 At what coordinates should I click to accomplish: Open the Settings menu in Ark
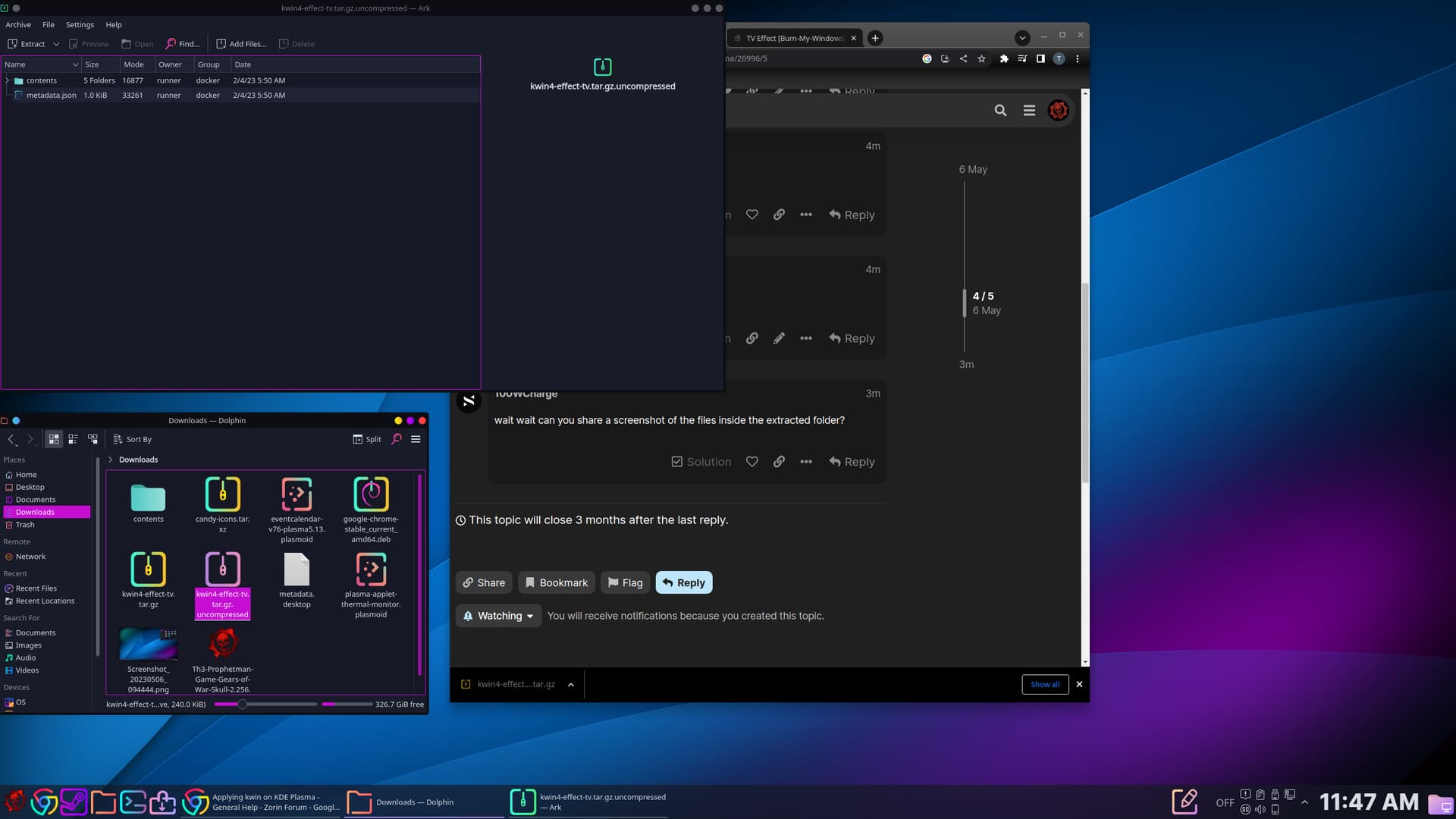tap(80, 25)
